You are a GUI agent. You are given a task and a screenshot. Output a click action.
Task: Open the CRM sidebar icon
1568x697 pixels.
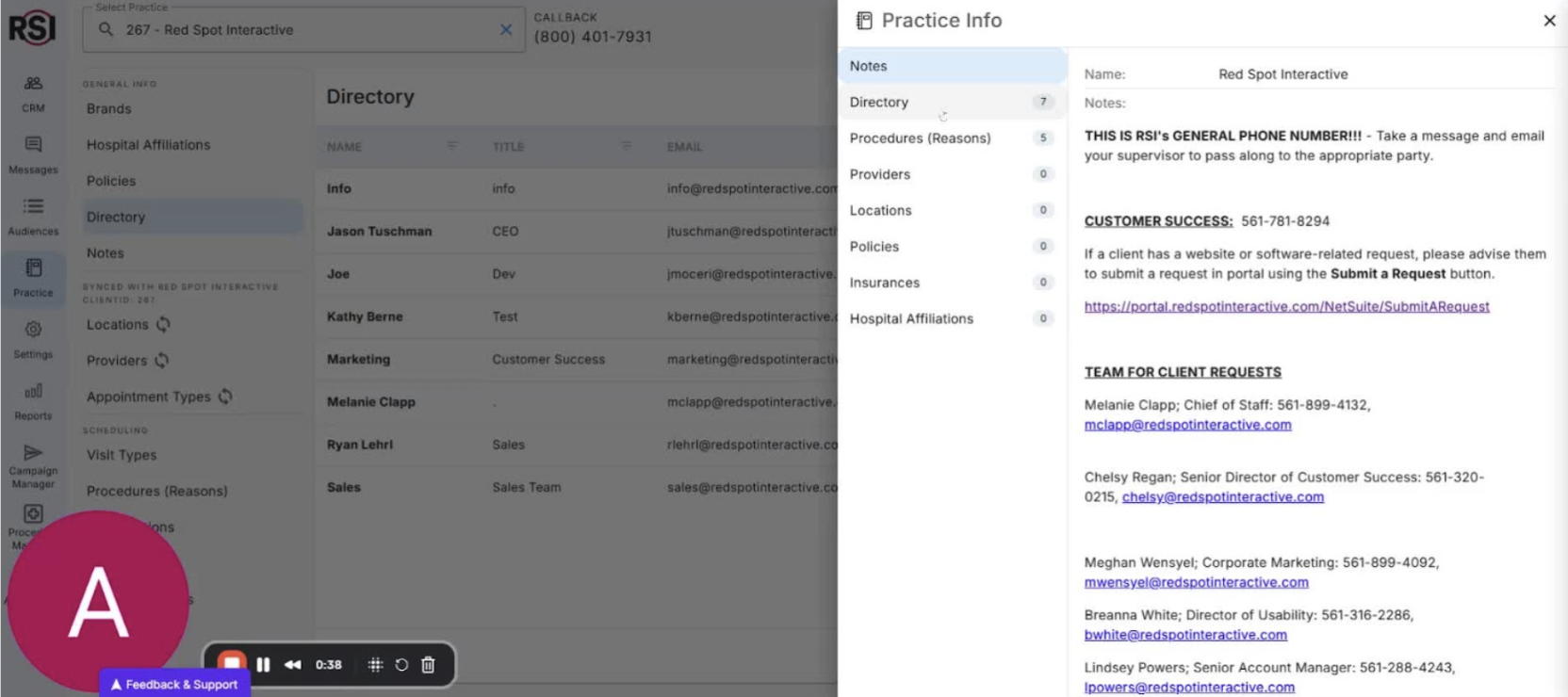33,92
